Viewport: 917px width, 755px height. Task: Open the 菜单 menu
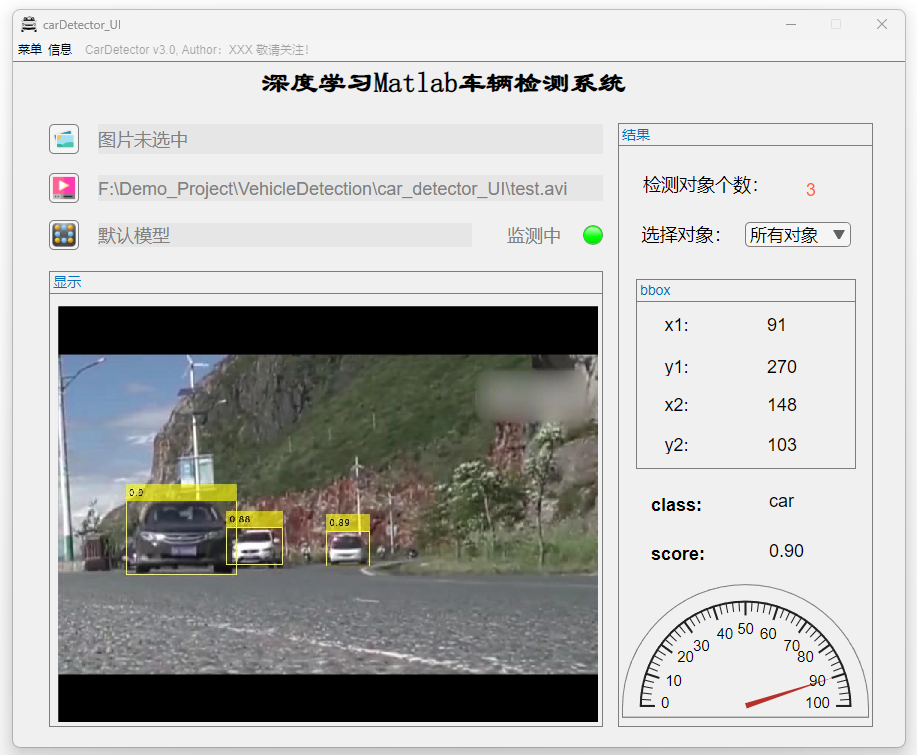[x=30, y=49]
